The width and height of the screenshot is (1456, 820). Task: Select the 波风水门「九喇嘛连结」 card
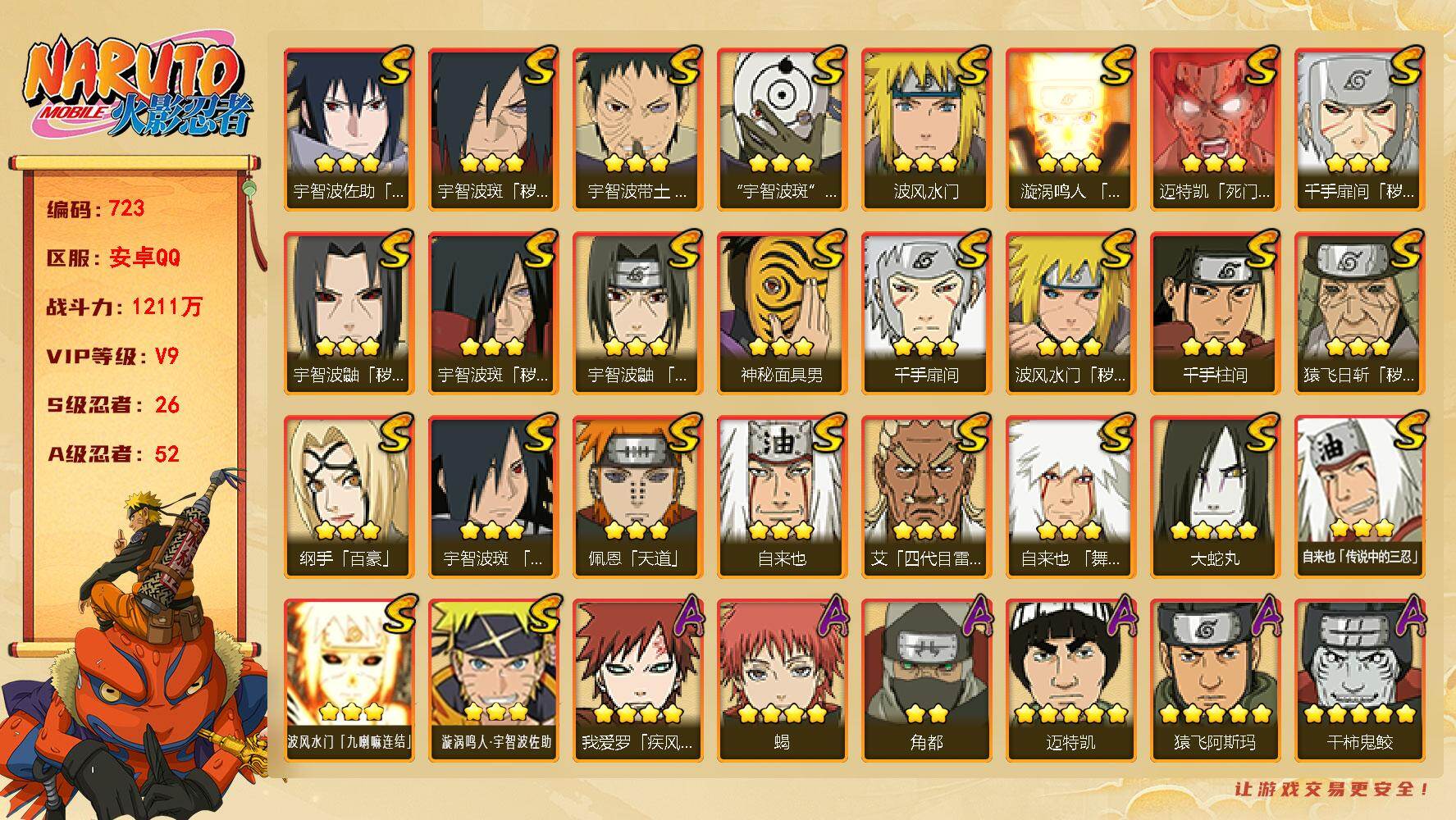click(x=349, y=680)
